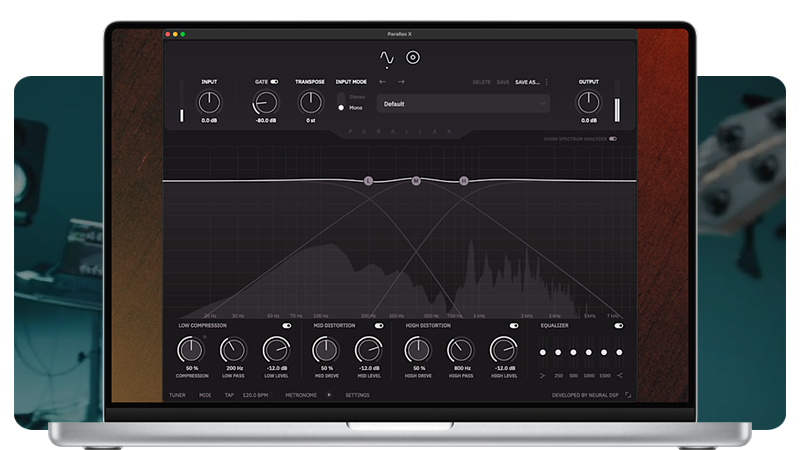Viewport: 800px width, 450px height.
Task: Click the Save preset button
Action: point(503,82)
